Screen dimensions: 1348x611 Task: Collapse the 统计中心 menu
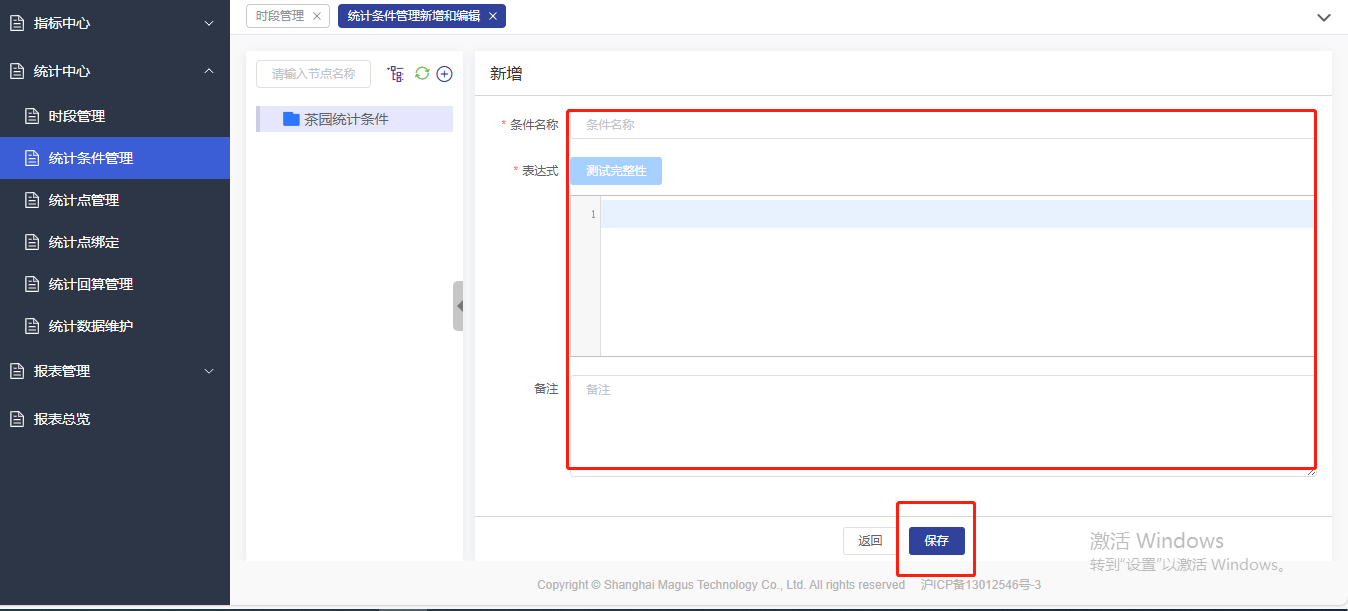(208, 71)
